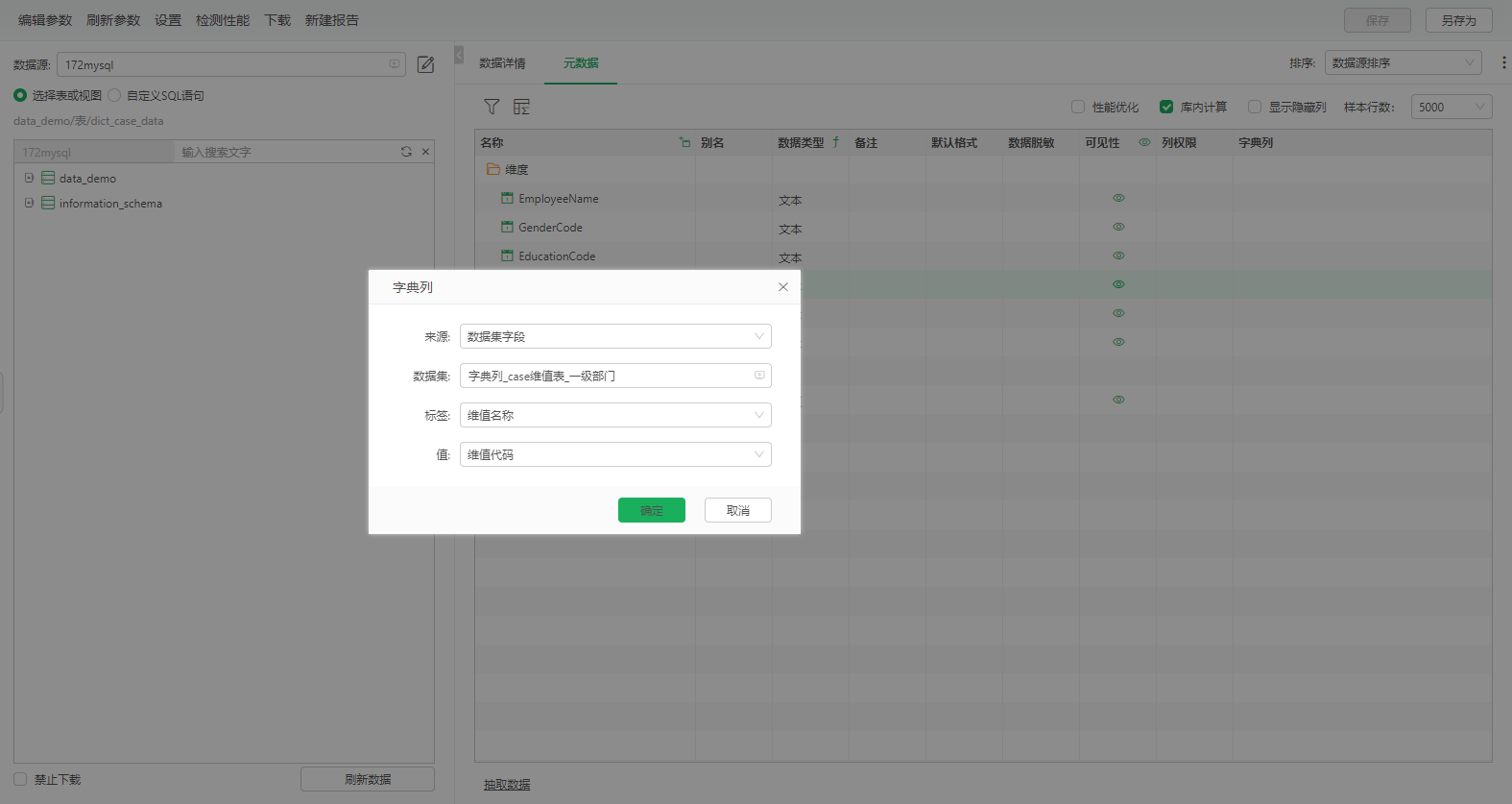Toggle visibility eye for EmployeeName

click(x=1118, y=198)
